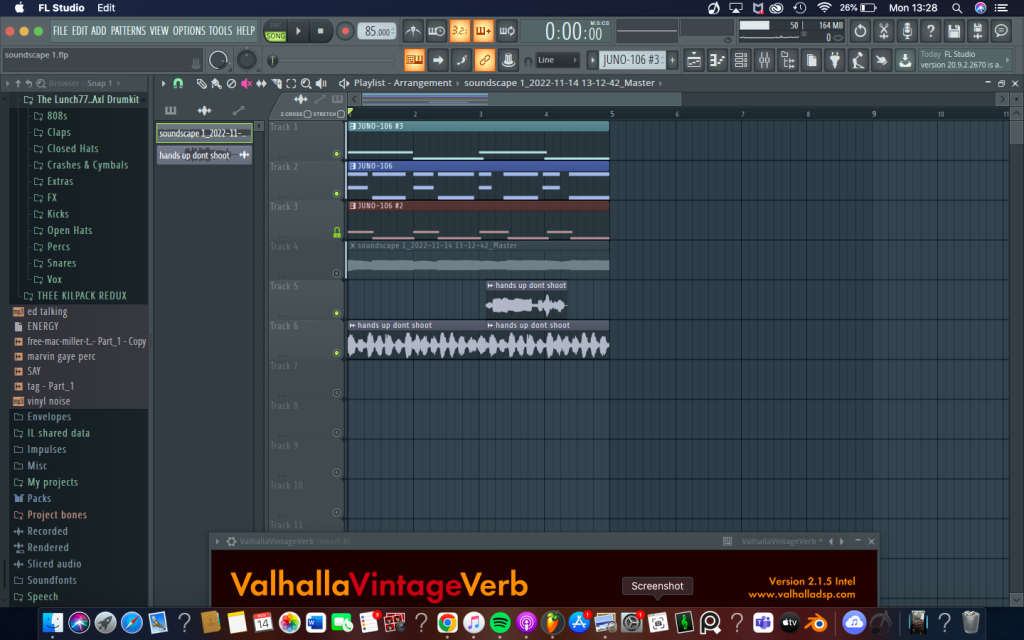
Task: Open the piano roll view
Action: [717, 60]
